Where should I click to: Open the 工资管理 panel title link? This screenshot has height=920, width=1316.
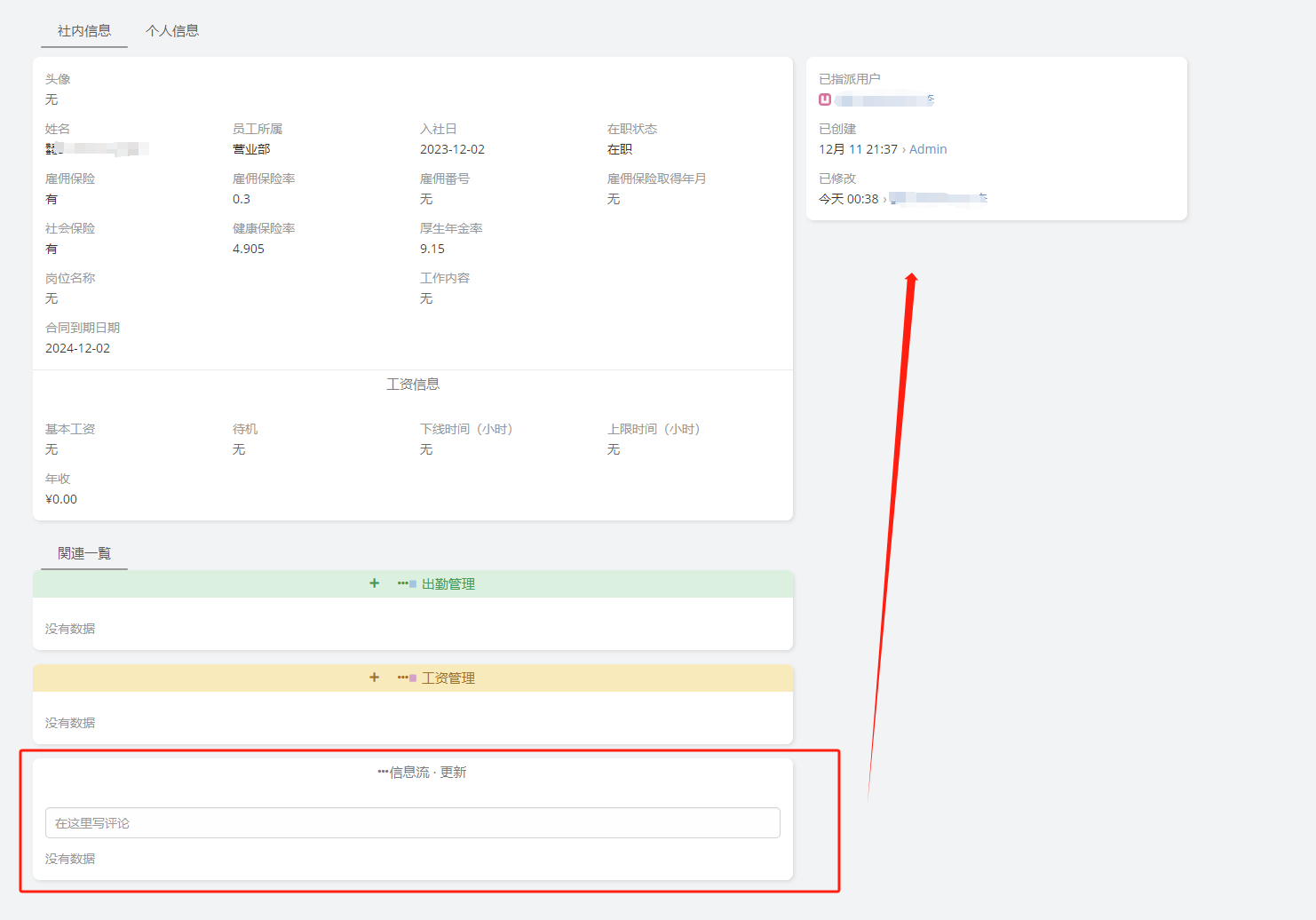pyautogui.click(x=448, y=678)
